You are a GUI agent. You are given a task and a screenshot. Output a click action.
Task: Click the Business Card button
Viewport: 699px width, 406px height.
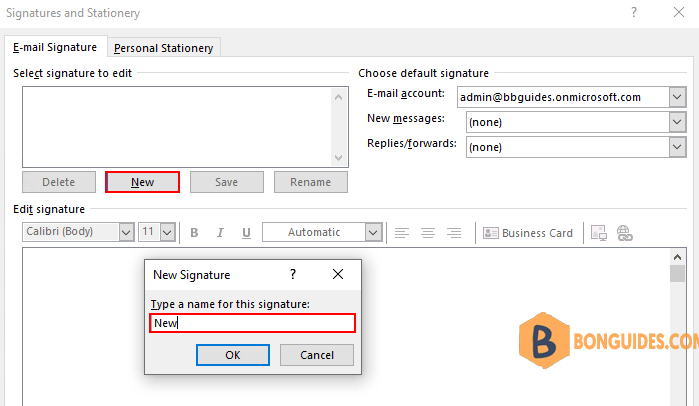pos(528,233)
